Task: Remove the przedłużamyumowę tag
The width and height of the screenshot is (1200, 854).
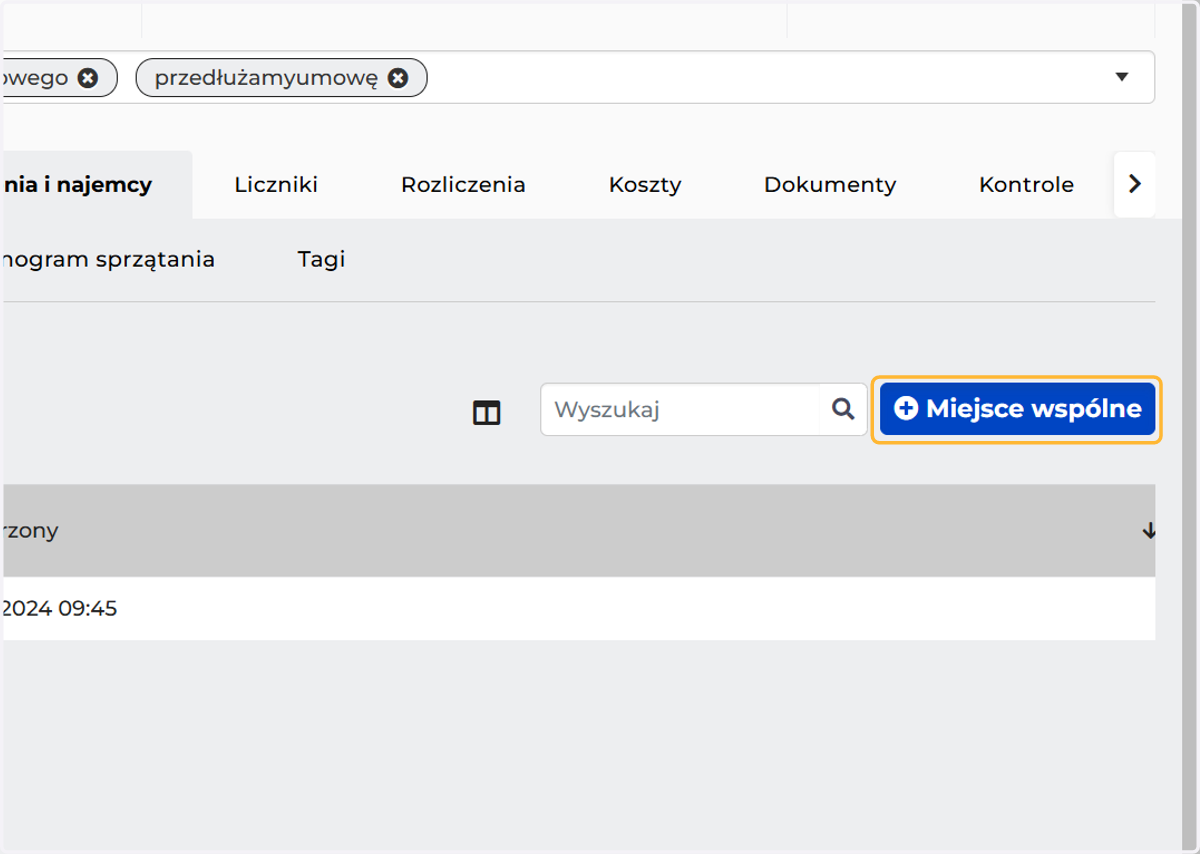Action: point(398,78)
